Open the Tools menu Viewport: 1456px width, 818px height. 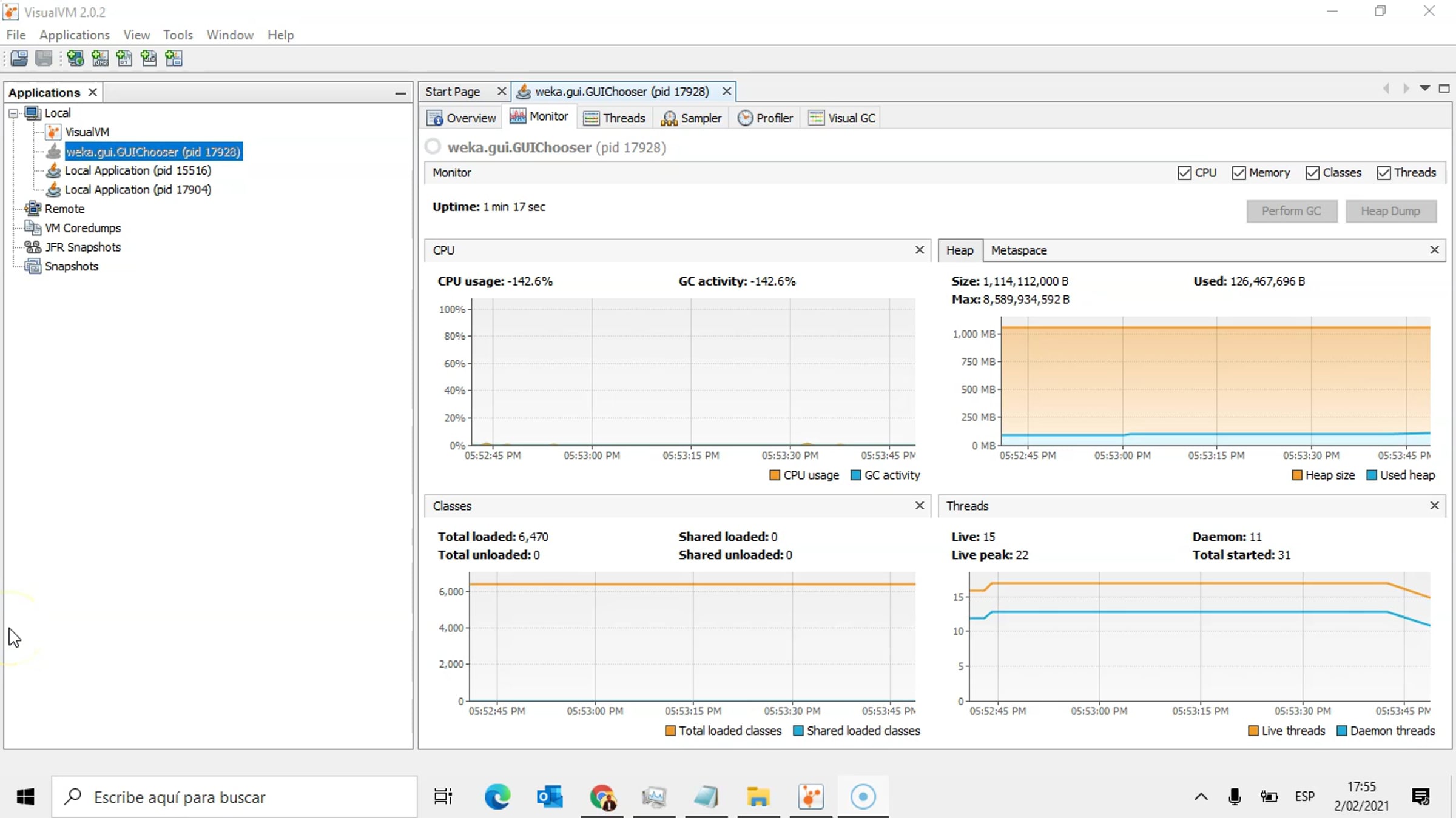177,35
